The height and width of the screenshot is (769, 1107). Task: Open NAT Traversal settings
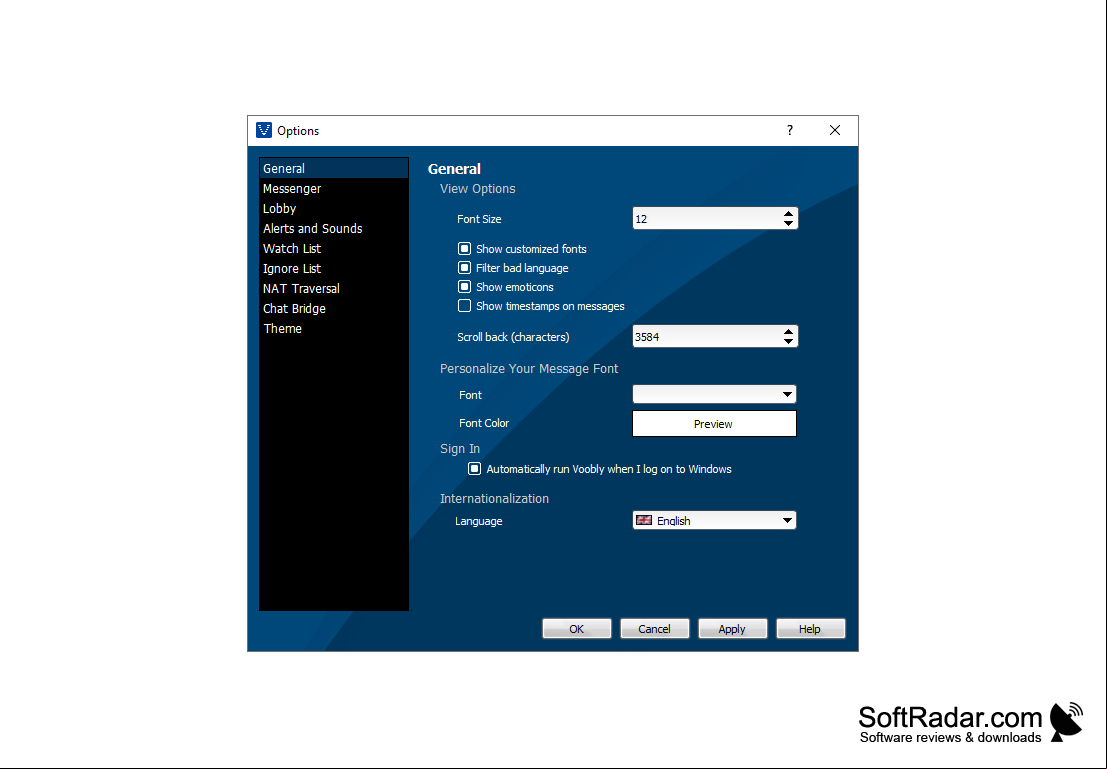point(333,288)
